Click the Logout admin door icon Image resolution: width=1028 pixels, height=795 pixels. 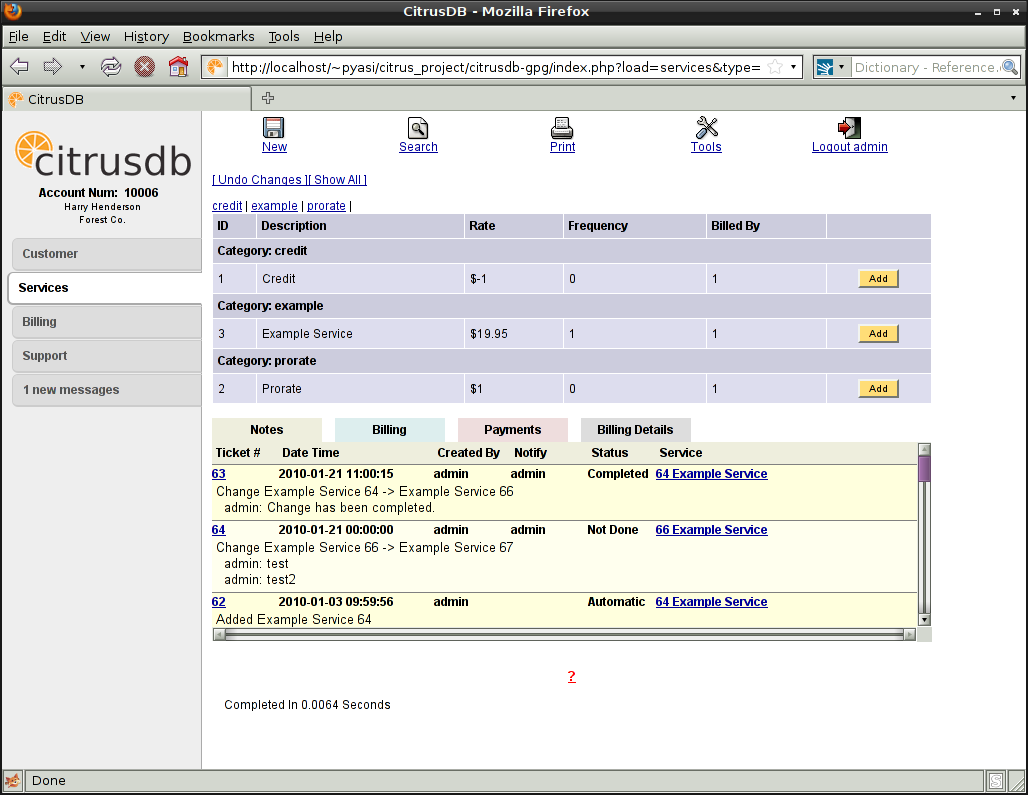[849, 128]
